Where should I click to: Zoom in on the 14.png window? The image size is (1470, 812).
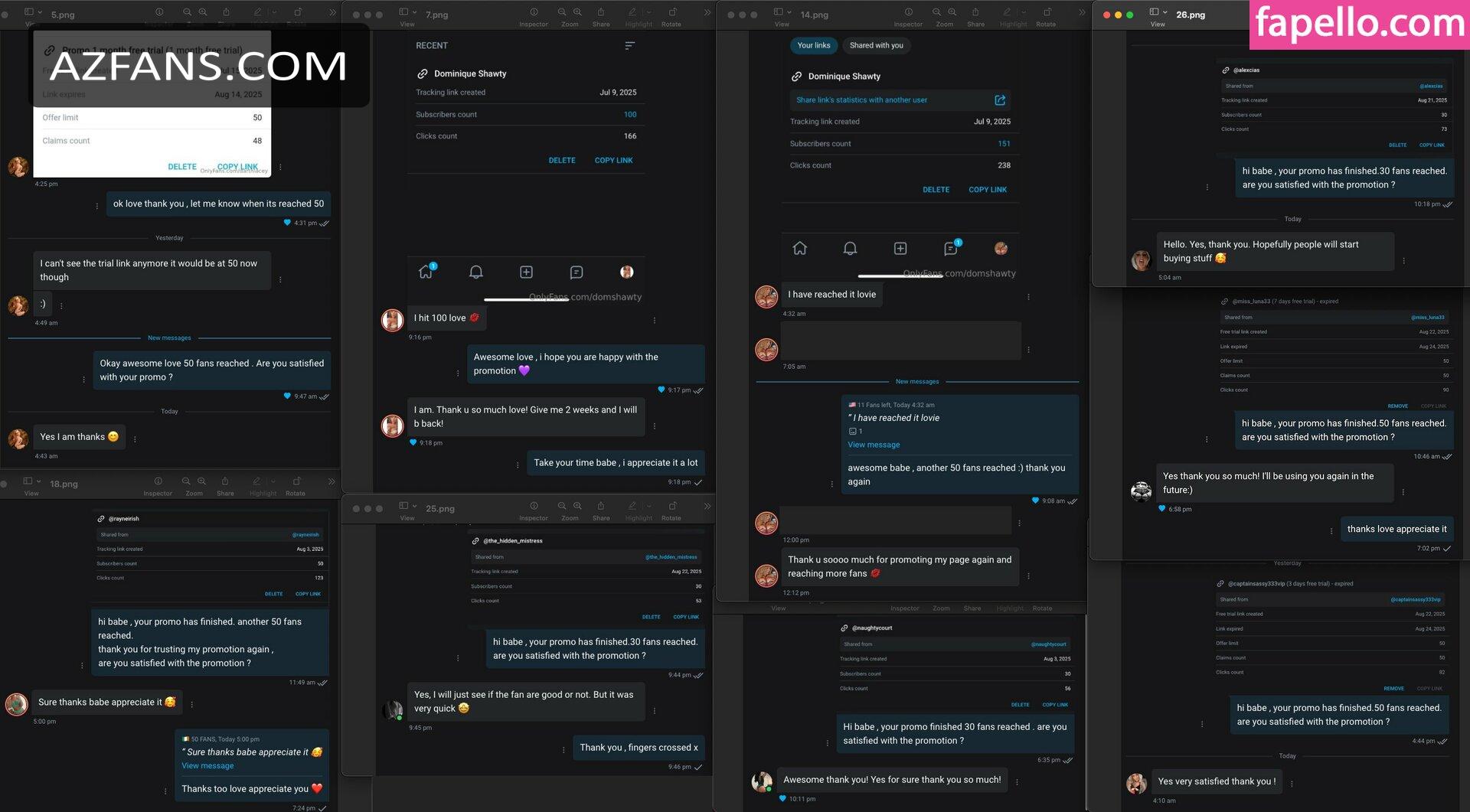[952, 12]
